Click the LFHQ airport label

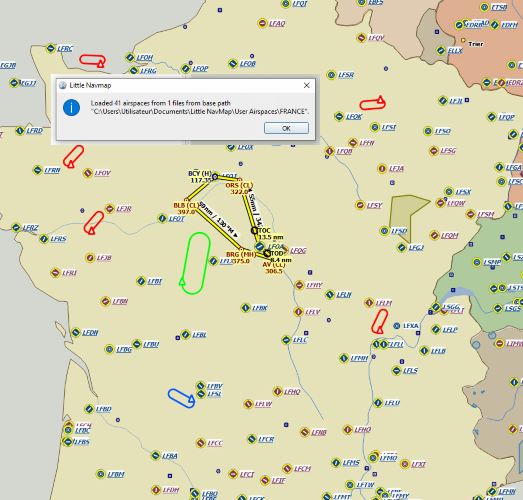292,392
